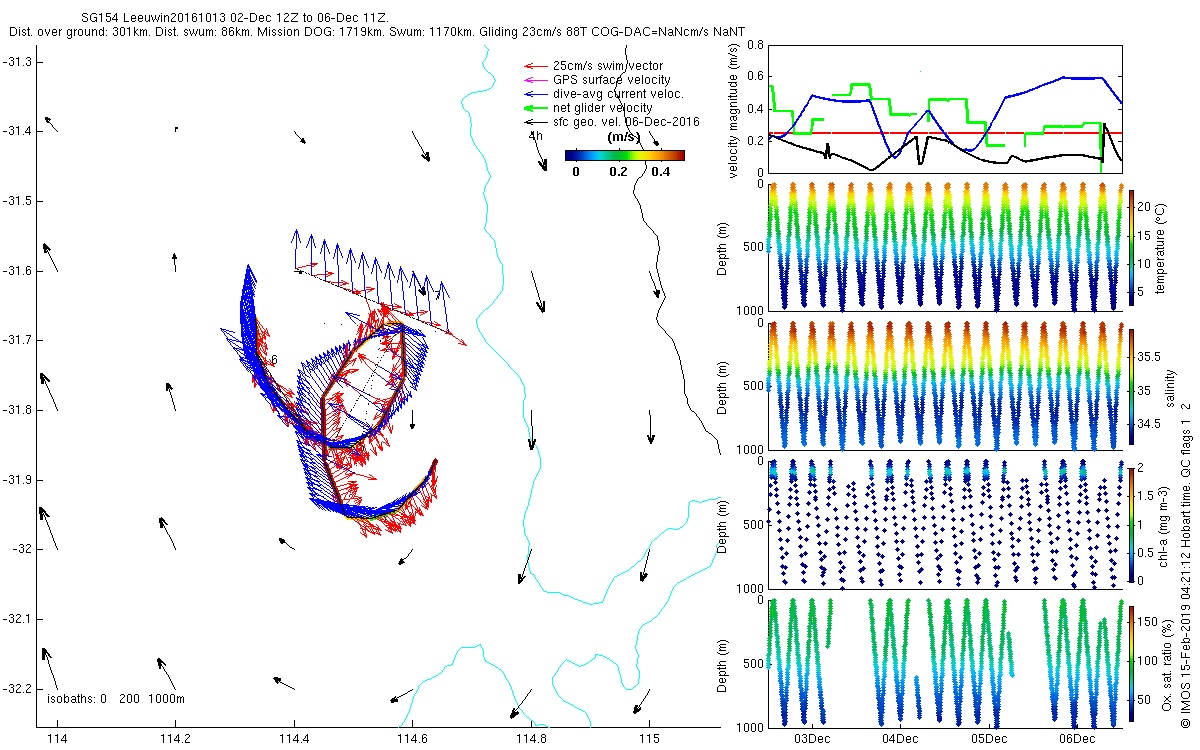
Task: Click the green net glider velocity arrow
Action: pos(533,108)
